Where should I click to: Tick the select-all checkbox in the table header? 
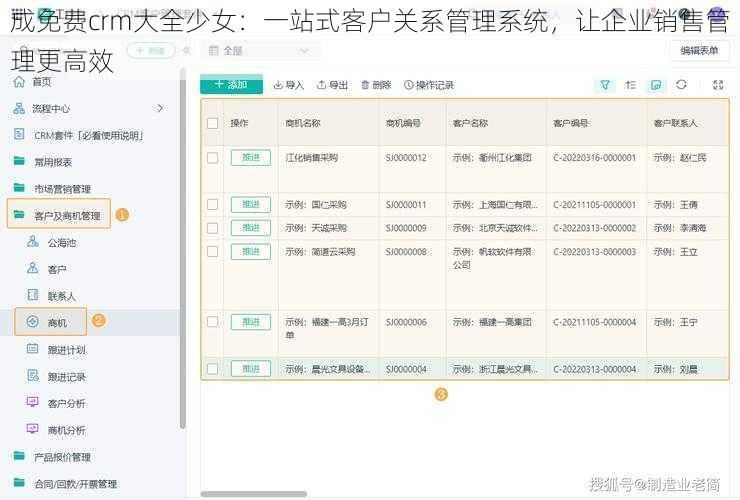pyautogui.click(x=212, y=123)
